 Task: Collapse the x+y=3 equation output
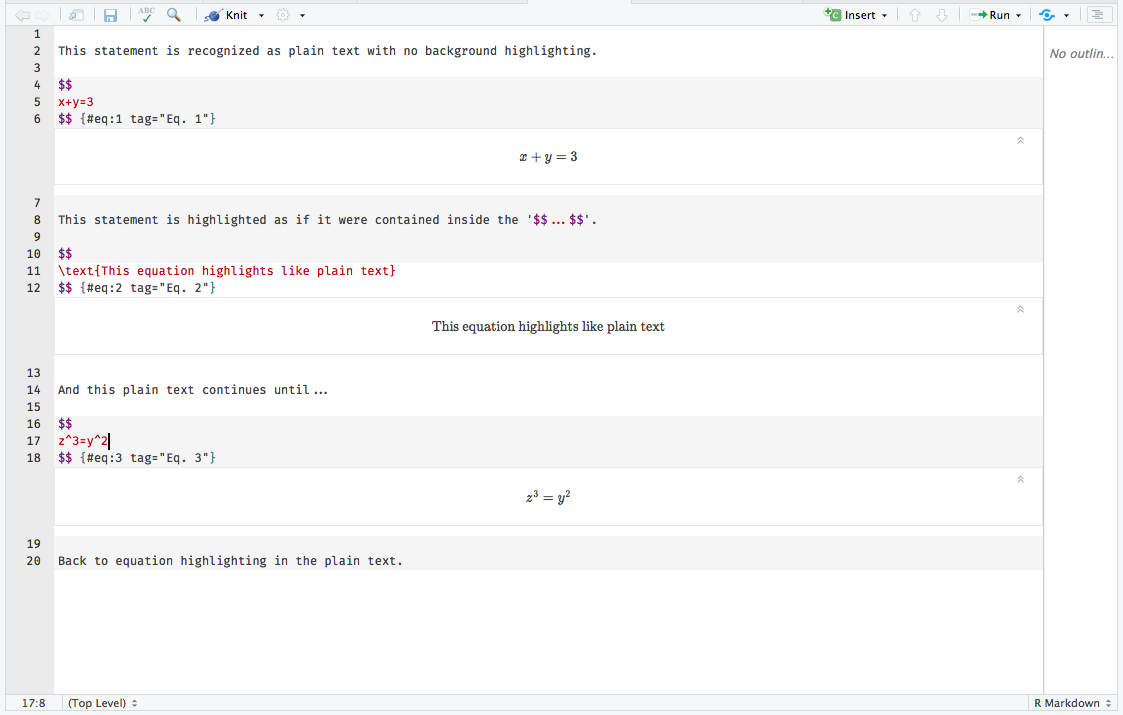(x=1020, y=140)
